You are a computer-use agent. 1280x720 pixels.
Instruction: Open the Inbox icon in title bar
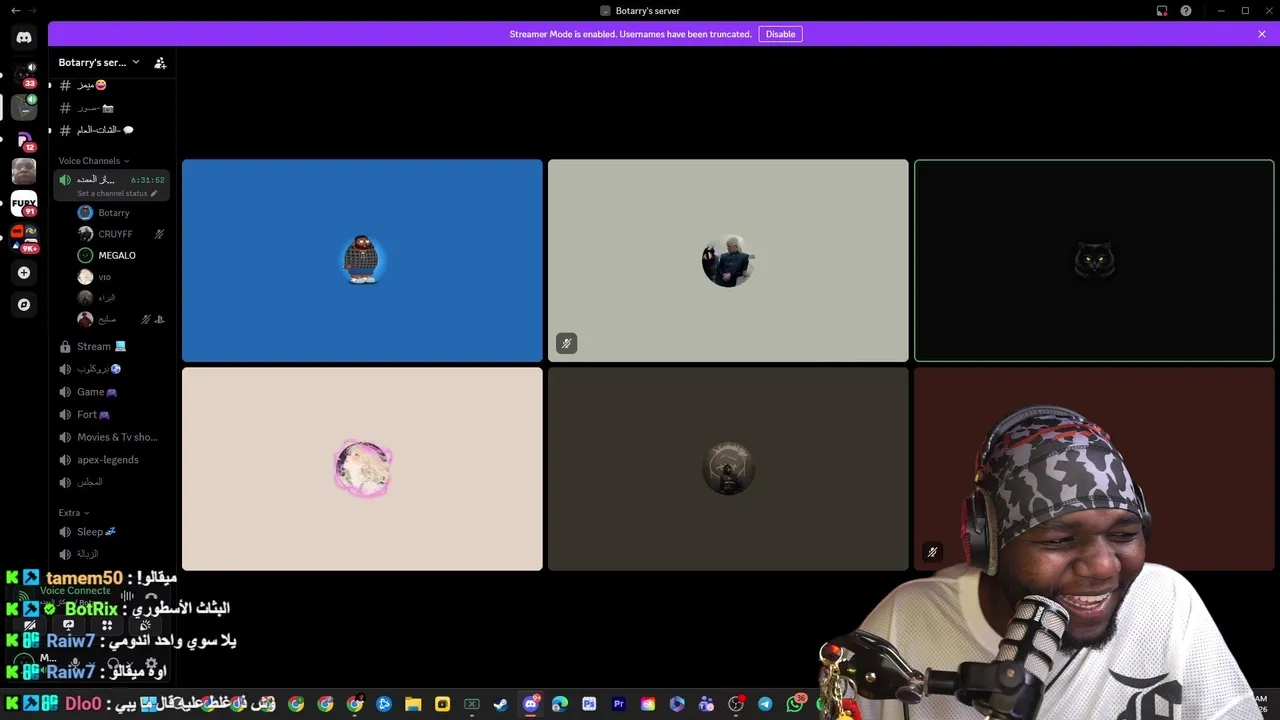click(x=1162, y=11)
